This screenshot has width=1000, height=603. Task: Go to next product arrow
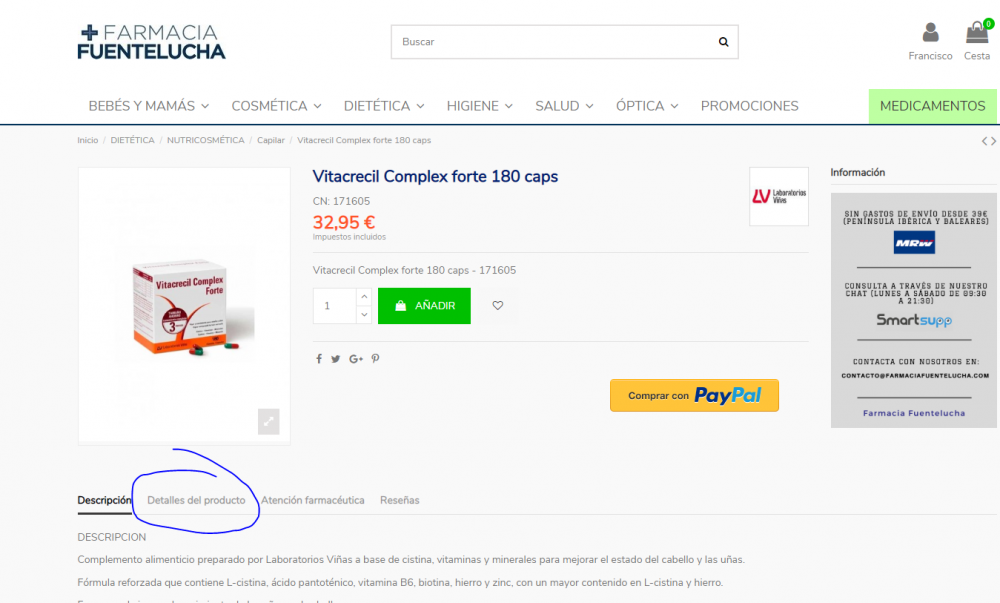click(994, 141)
